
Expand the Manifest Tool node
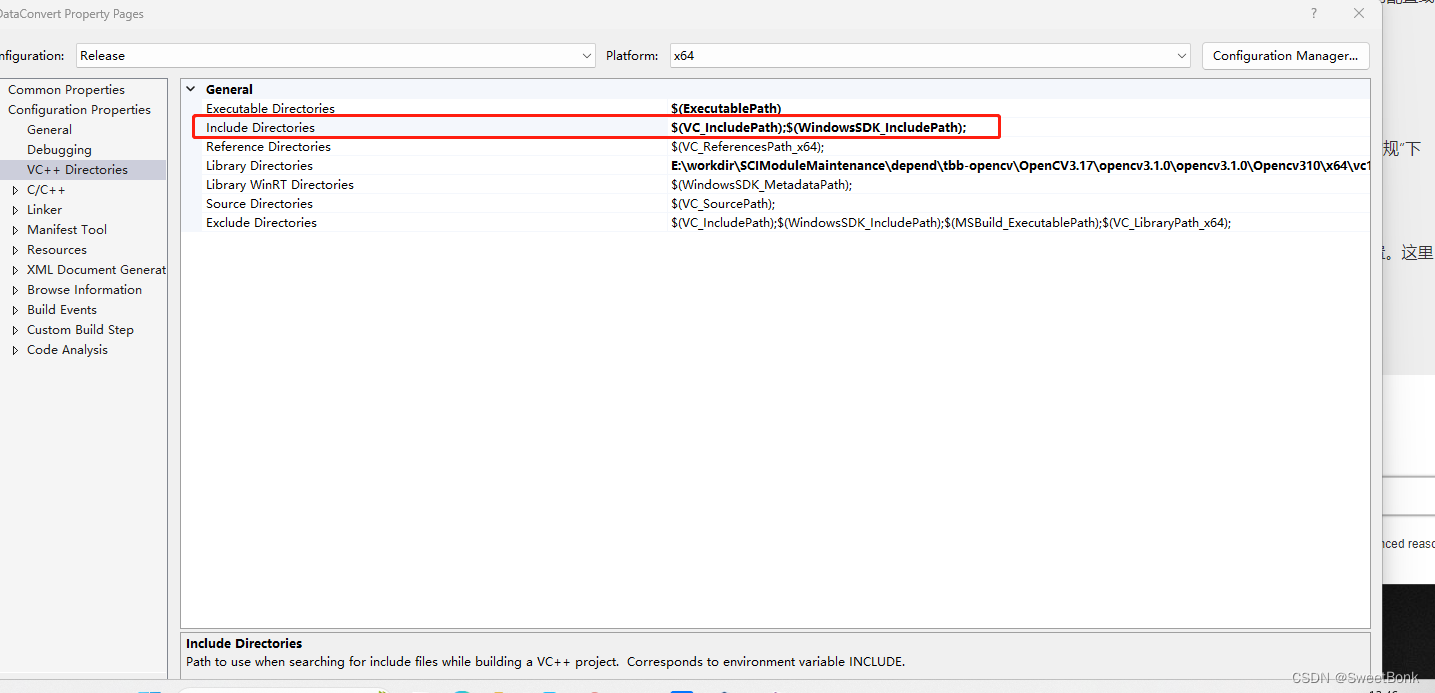(15, 229)
